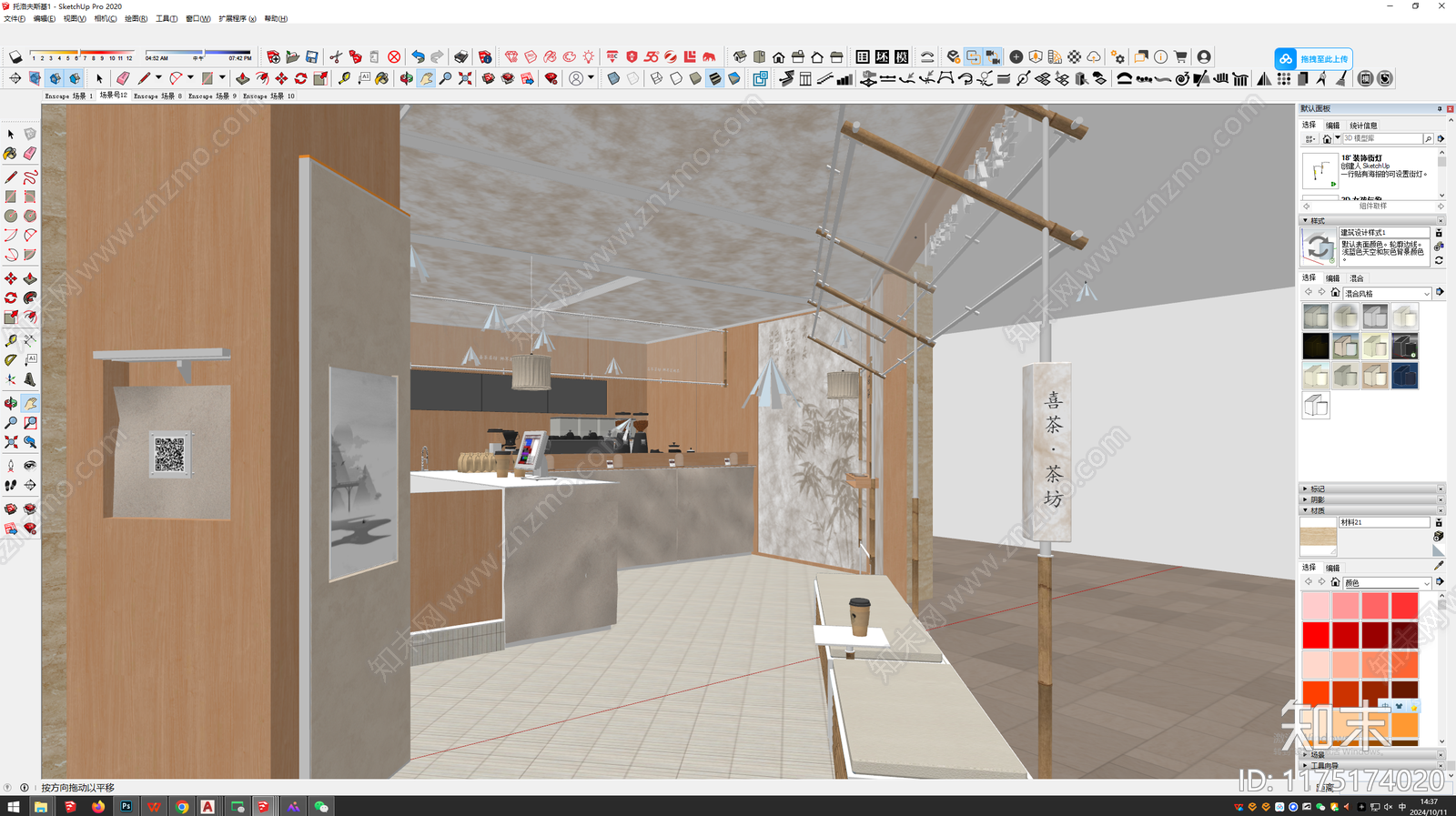The image size is (1456, 816).
Task: Select the Tape Measure tool in top toolbar
Action: click(344, 78)
